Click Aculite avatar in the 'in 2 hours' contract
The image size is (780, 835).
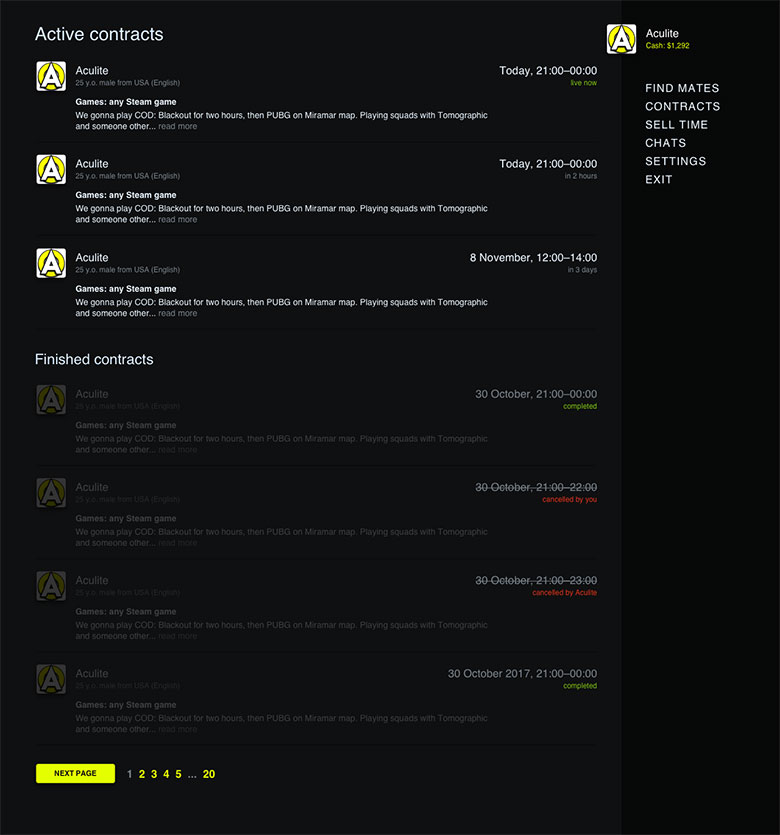51,169
